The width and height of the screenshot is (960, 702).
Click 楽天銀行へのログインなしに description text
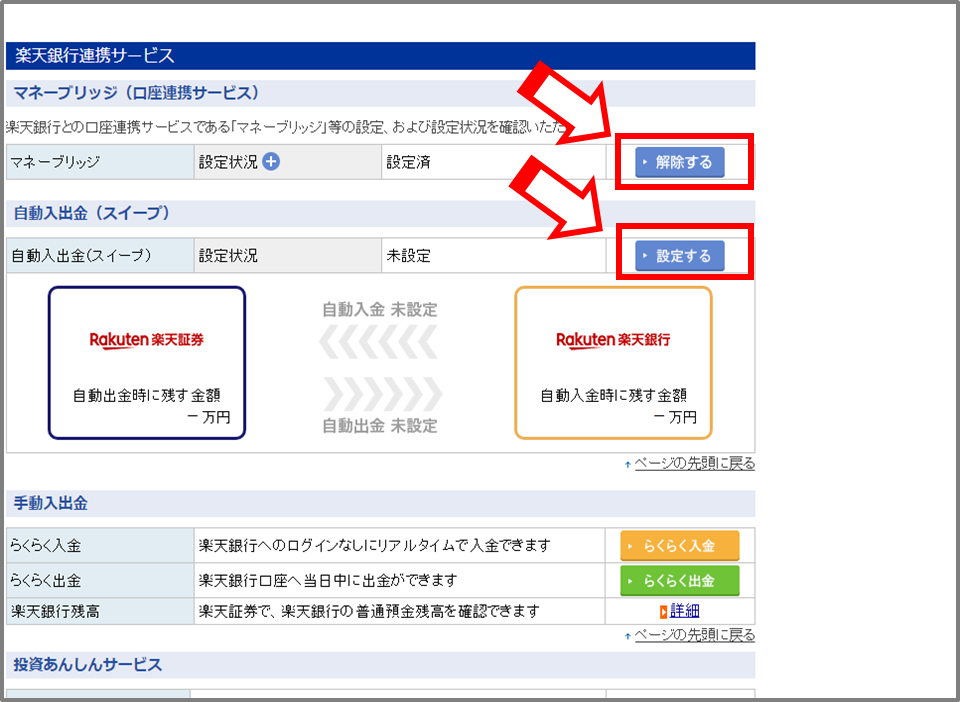pyautogui.click(x=375, y=545)
